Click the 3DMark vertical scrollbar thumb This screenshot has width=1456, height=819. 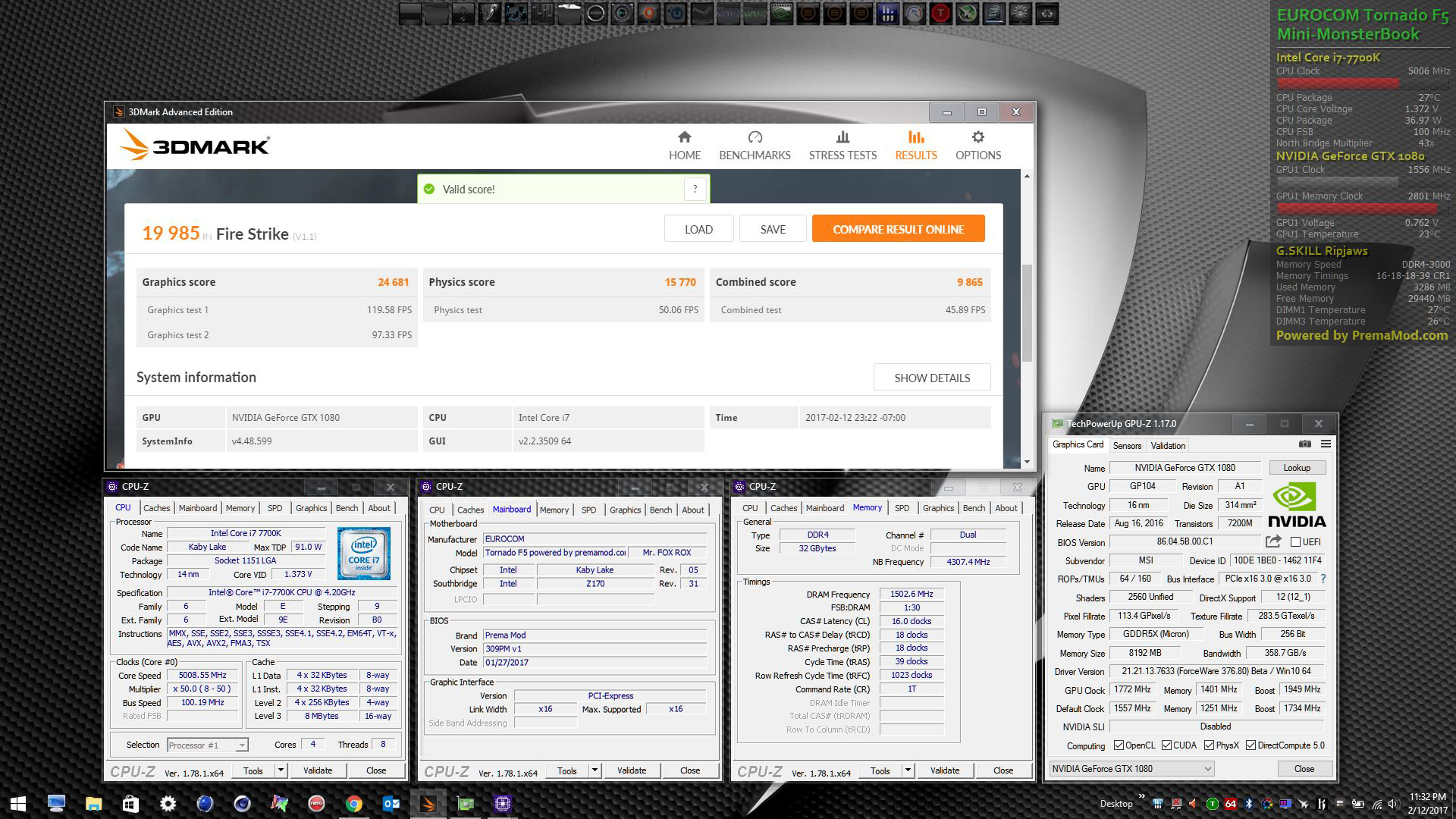[1028, 312]
